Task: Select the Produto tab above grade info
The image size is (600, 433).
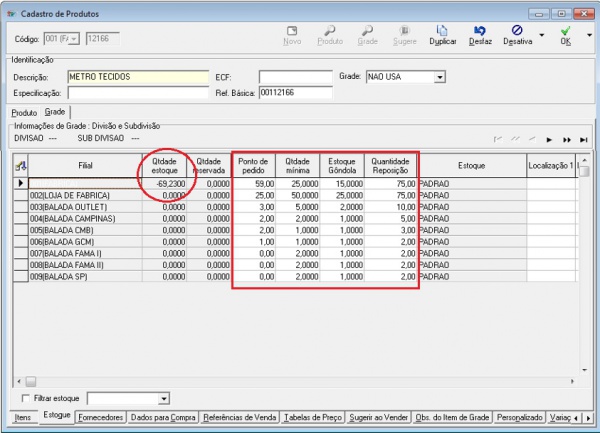Action: coord(24,113)
